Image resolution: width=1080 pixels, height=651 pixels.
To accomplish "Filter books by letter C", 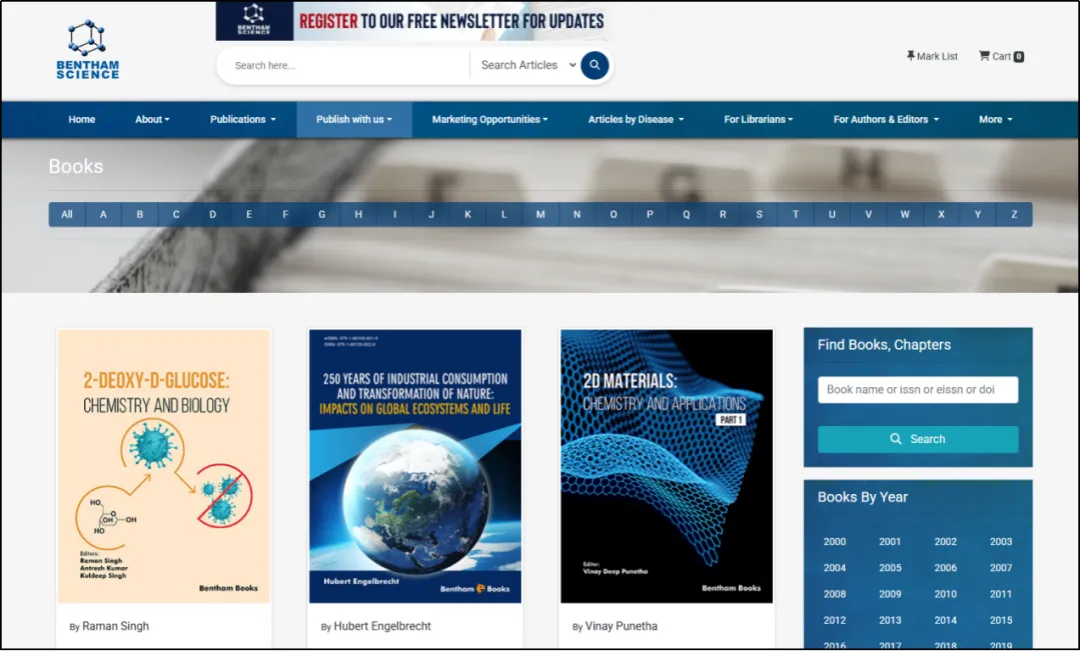I will coord(176,214).
